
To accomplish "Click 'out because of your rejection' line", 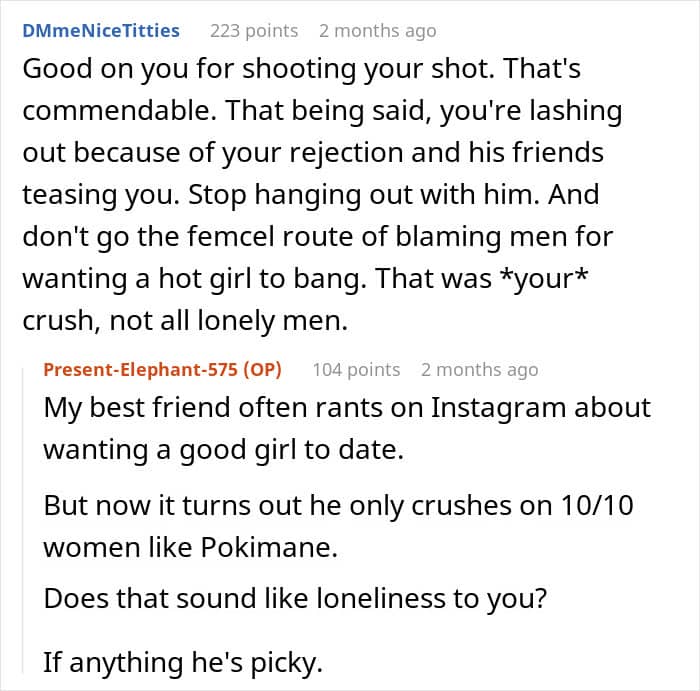I will [x=313, y=153].
